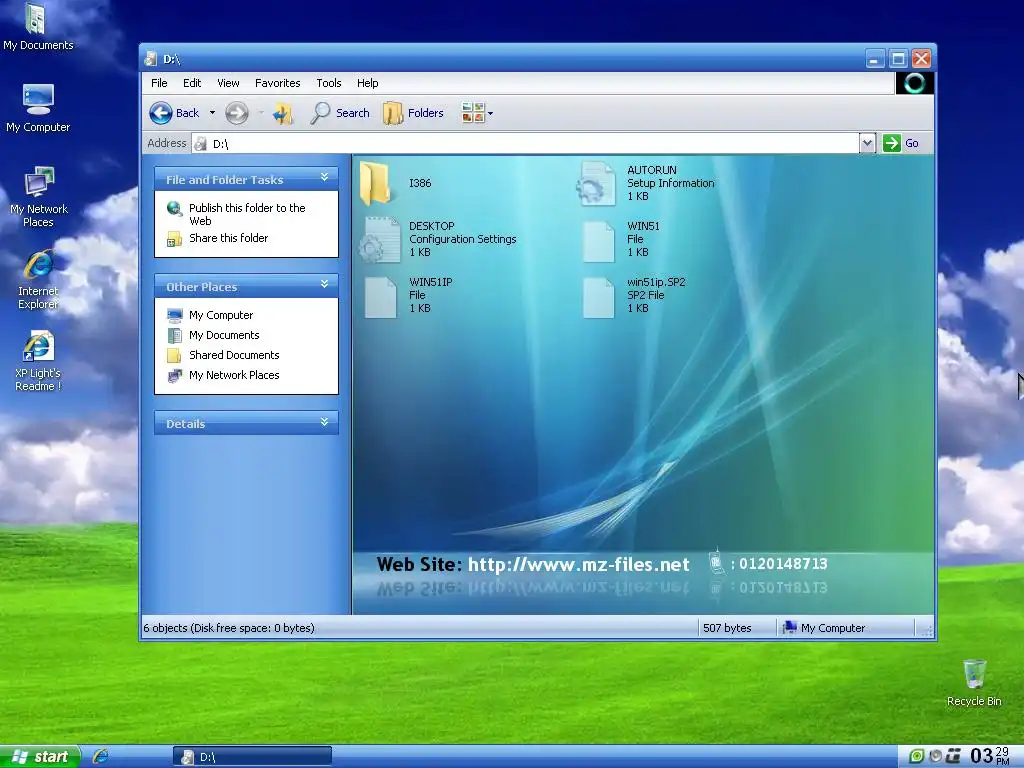Viewport: 1024px width, 768px height.
Task: Open the Views icon in toolbar
Action: coord(473,113)
